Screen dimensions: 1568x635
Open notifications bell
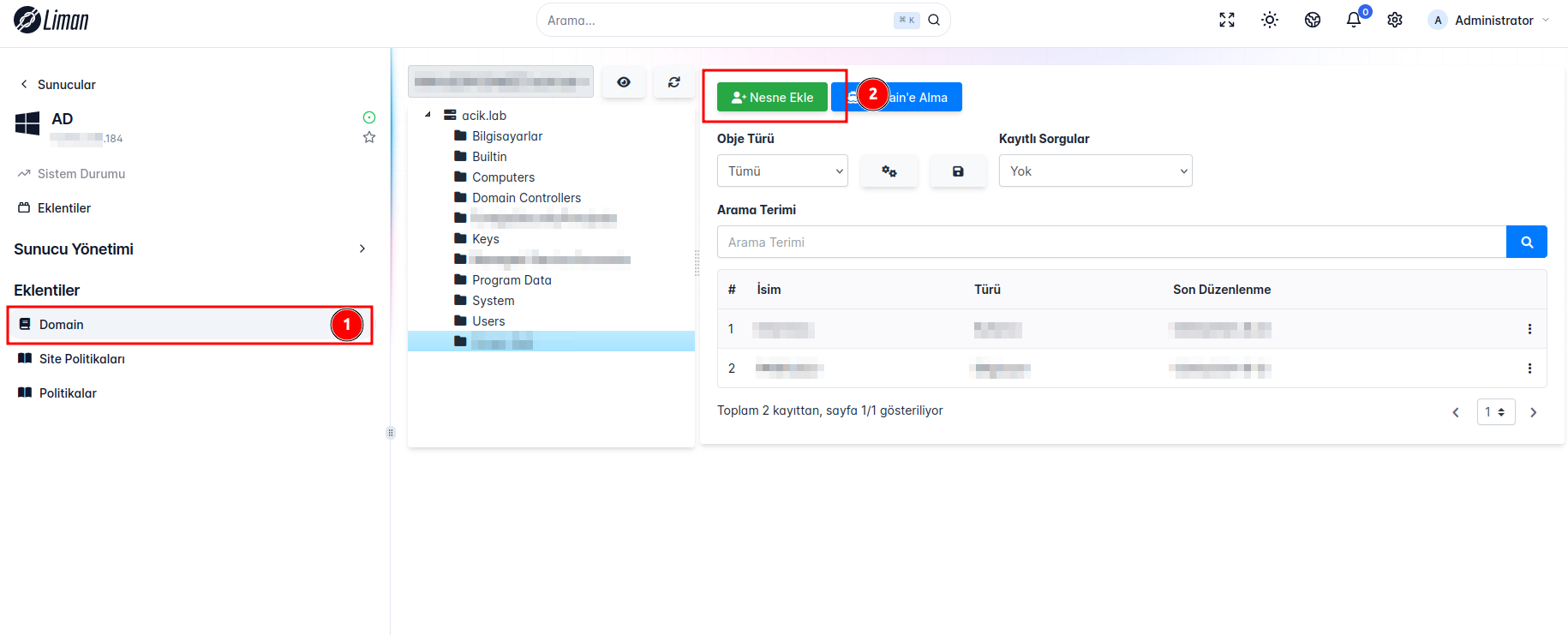tap(1354, 20)
